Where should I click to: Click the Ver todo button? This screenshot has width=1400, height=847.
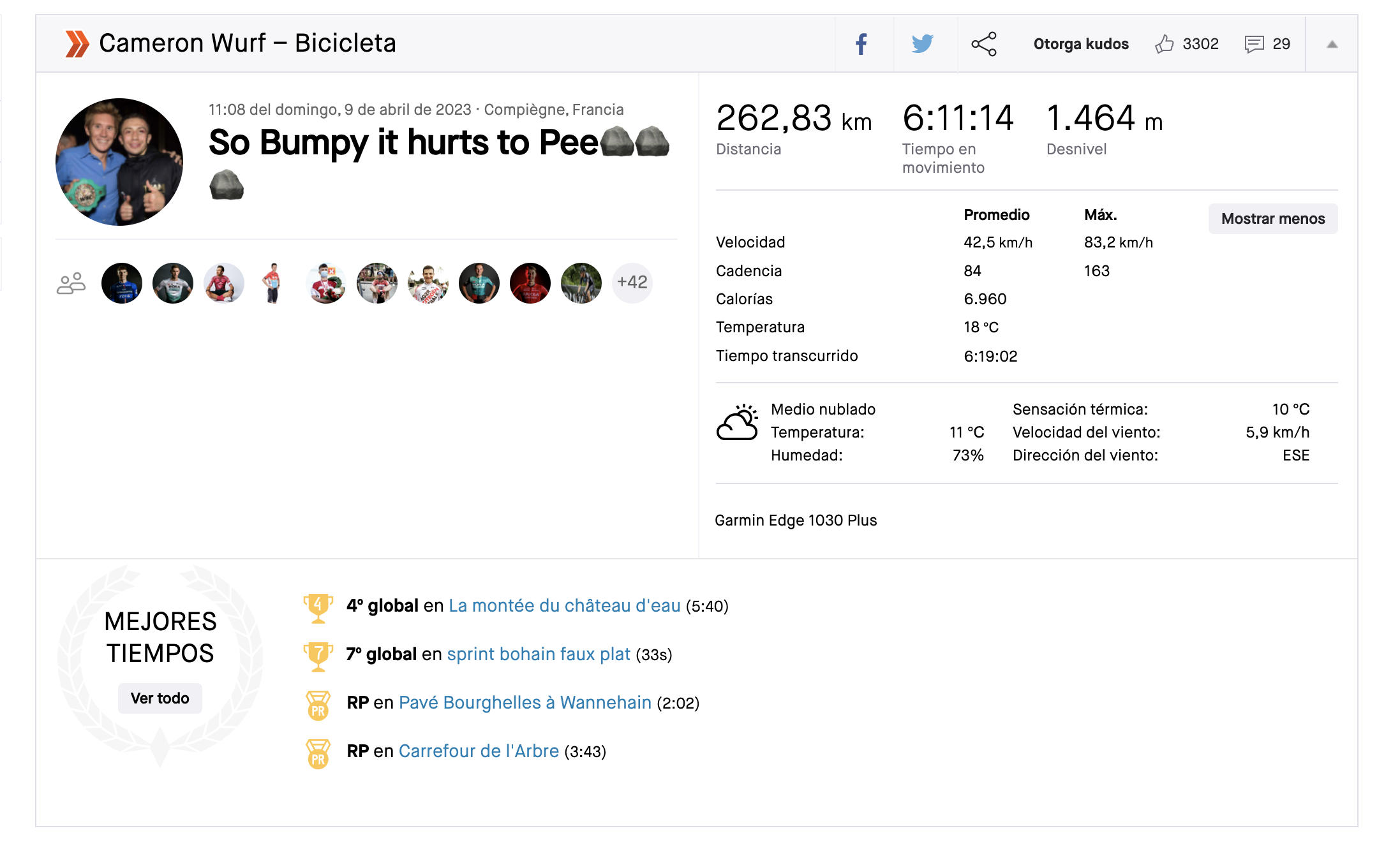pyautogui.click(x=160, y=698)
